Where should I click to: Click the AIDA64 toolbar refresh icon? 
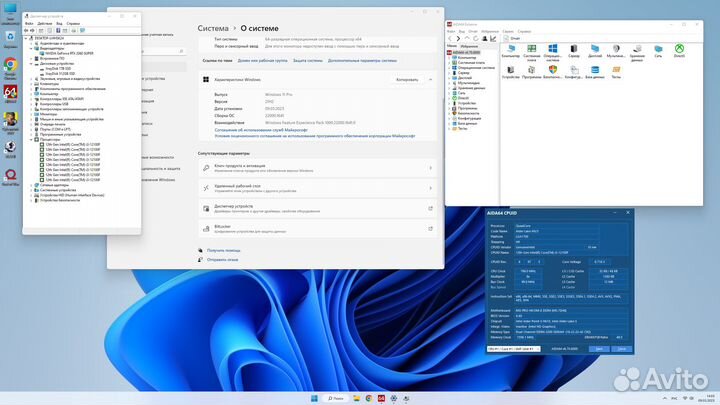coord(476,39)
